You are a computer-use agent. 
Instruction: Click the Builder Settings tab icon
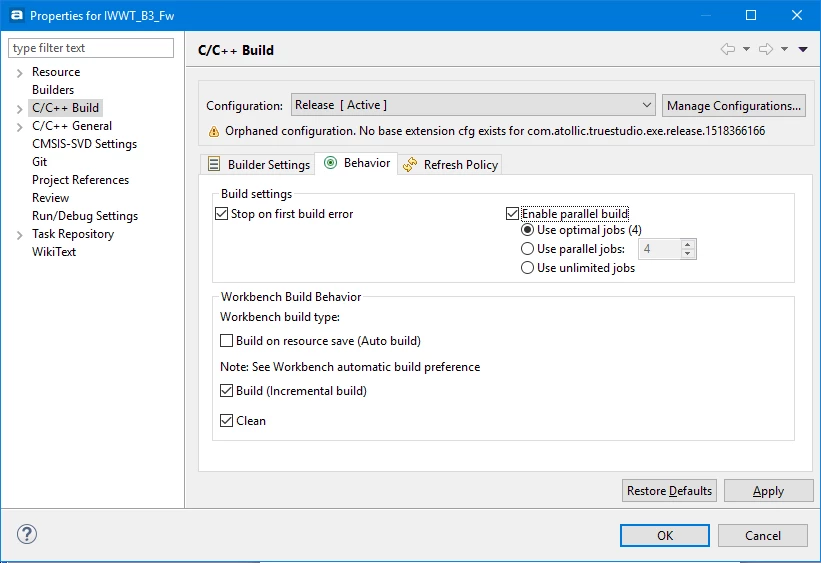click(x=214, y=164)
